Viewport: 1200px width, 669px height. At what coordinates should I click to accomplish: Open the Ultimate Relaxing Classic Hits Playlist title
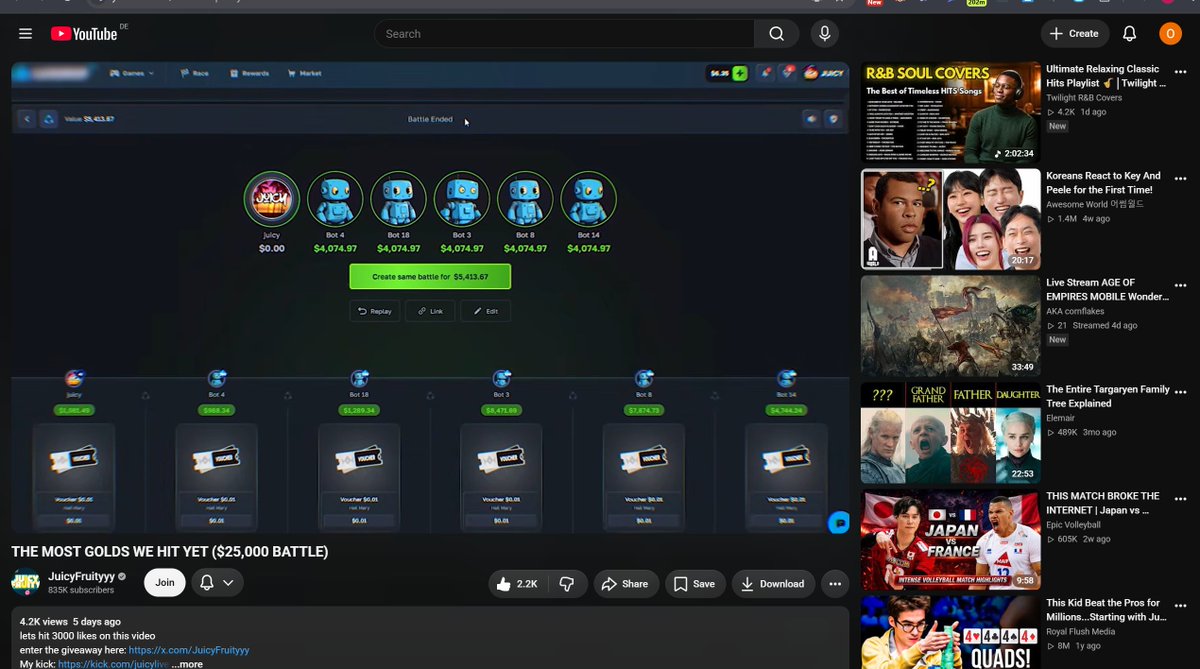[1106, 76]
